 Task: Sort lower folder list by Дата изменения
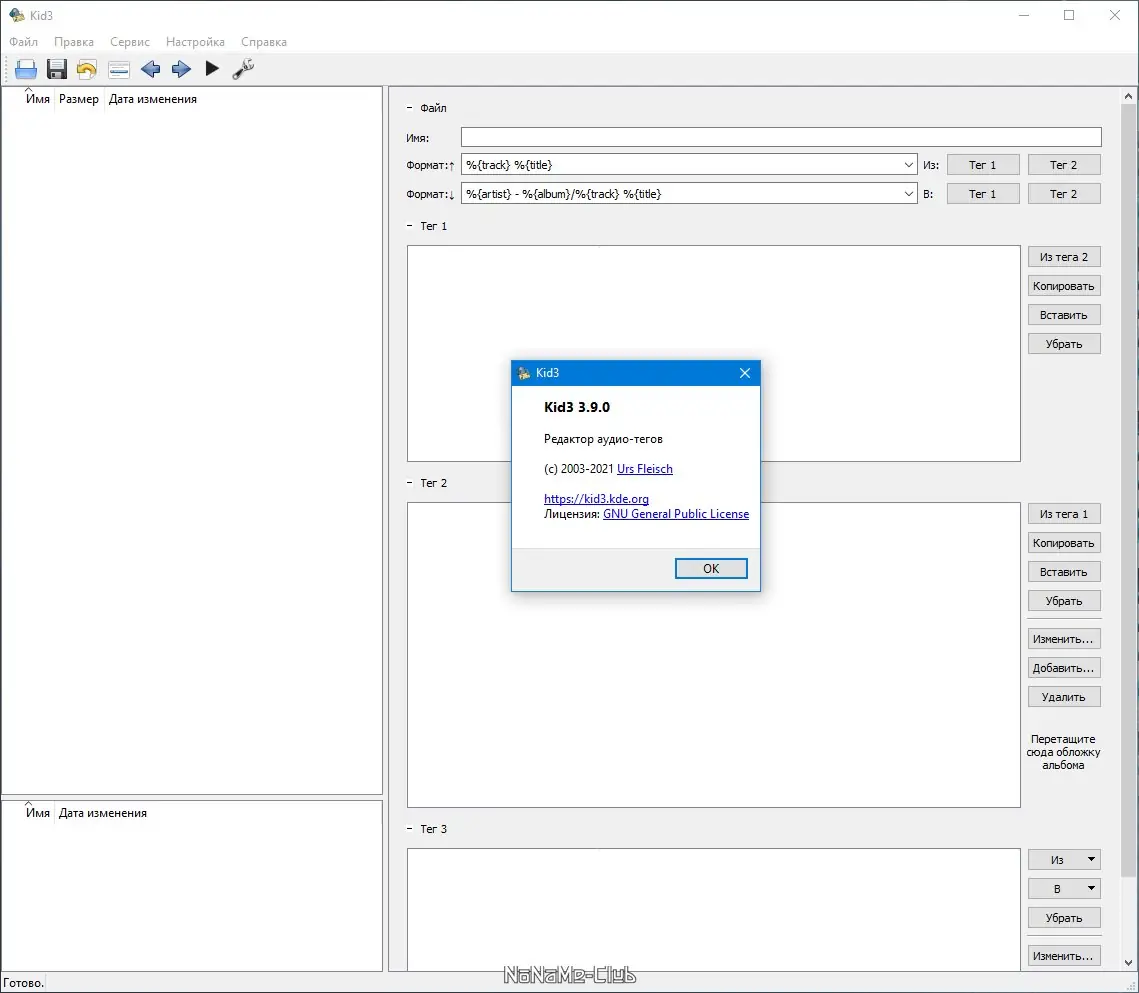[102, 814]
